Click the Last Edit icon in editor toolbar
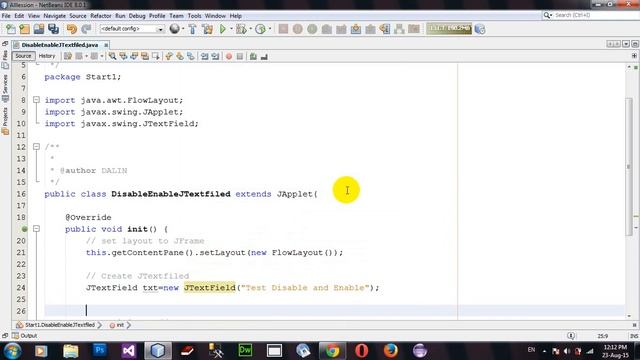The image size is (640, 360). coord(68,56)
